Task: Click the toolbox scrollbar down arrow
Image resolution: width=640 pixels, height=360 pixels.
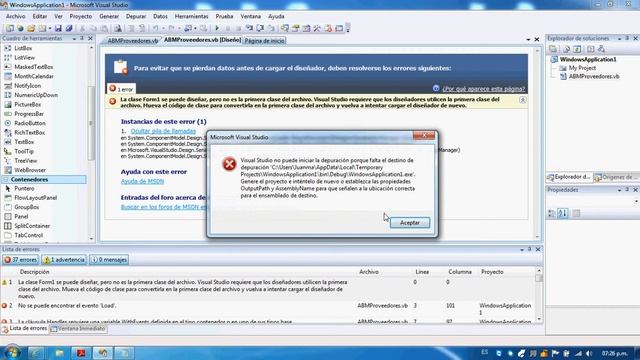Action: 91,239
